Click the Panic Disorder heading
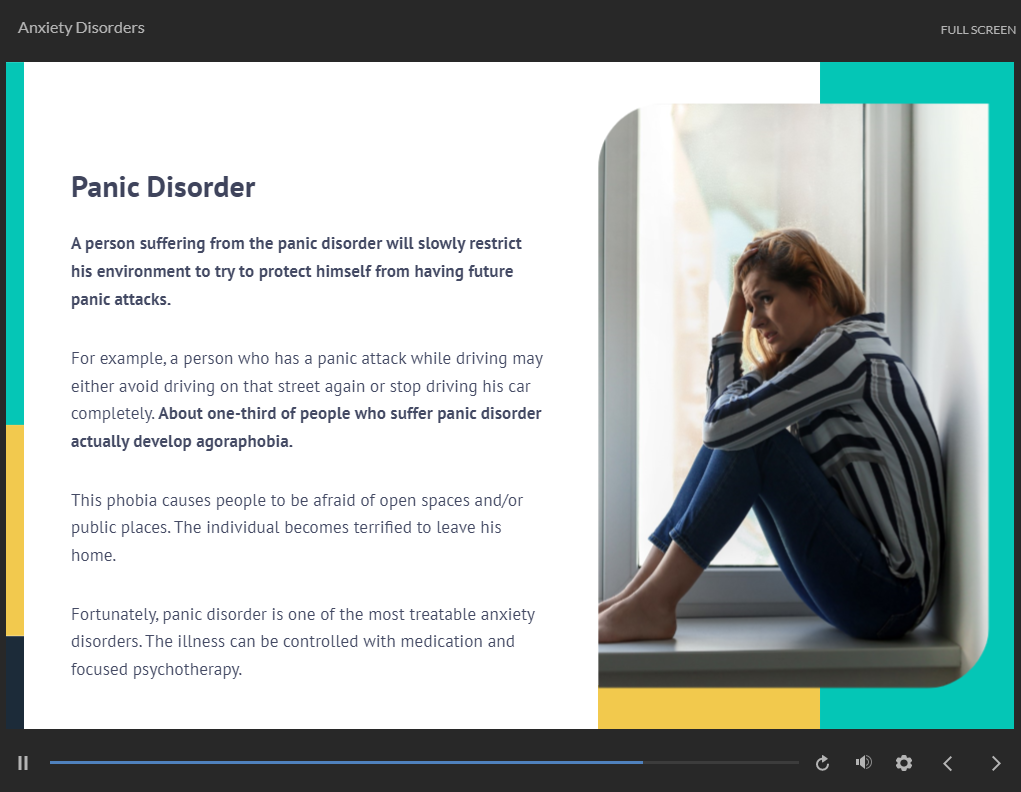Image resolution: width=1021 pixels, height=792 pixels. click(x=163, y=187)
